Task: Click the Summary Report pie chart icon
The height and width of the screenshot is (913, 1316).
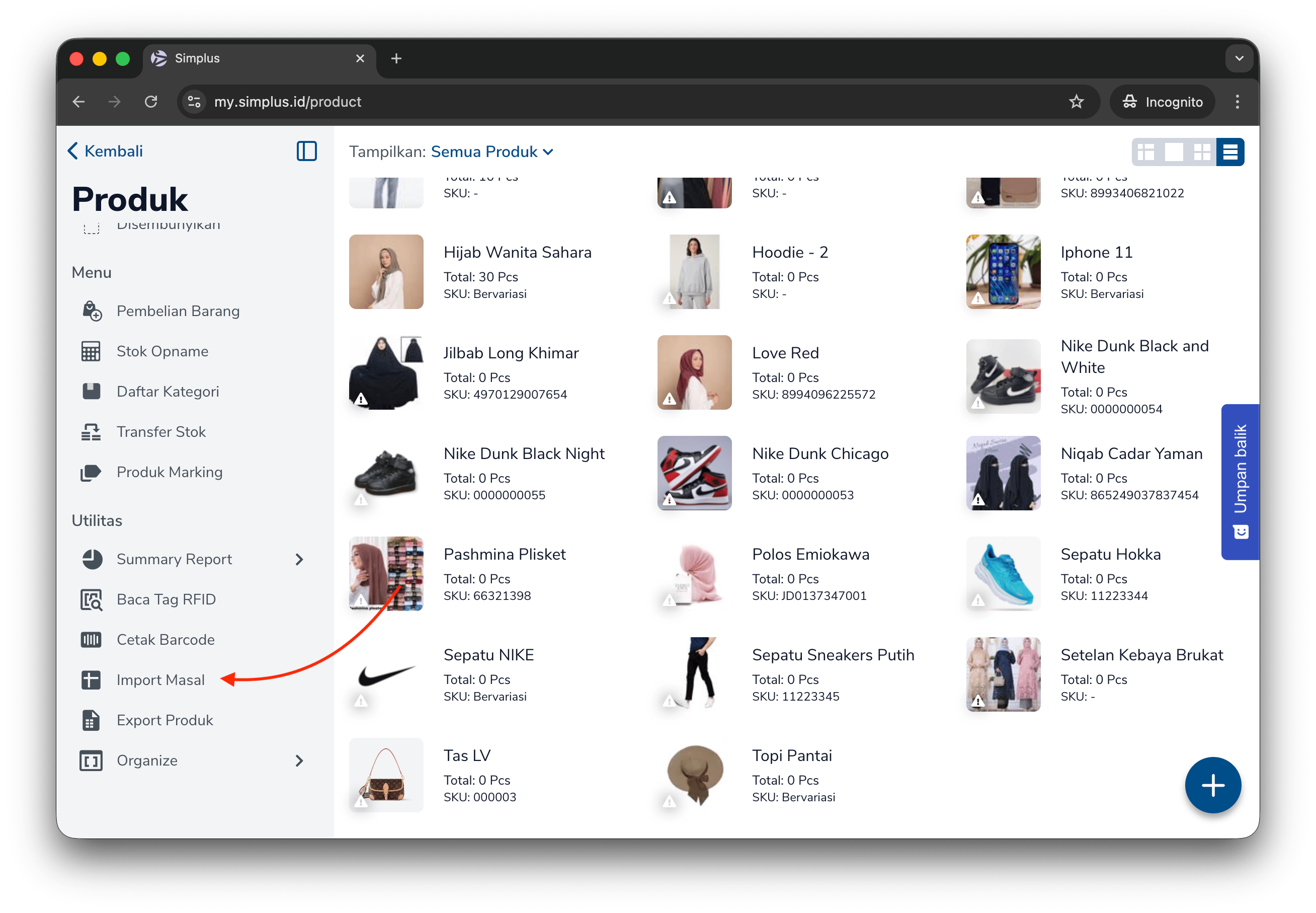Action: [92, 559]
